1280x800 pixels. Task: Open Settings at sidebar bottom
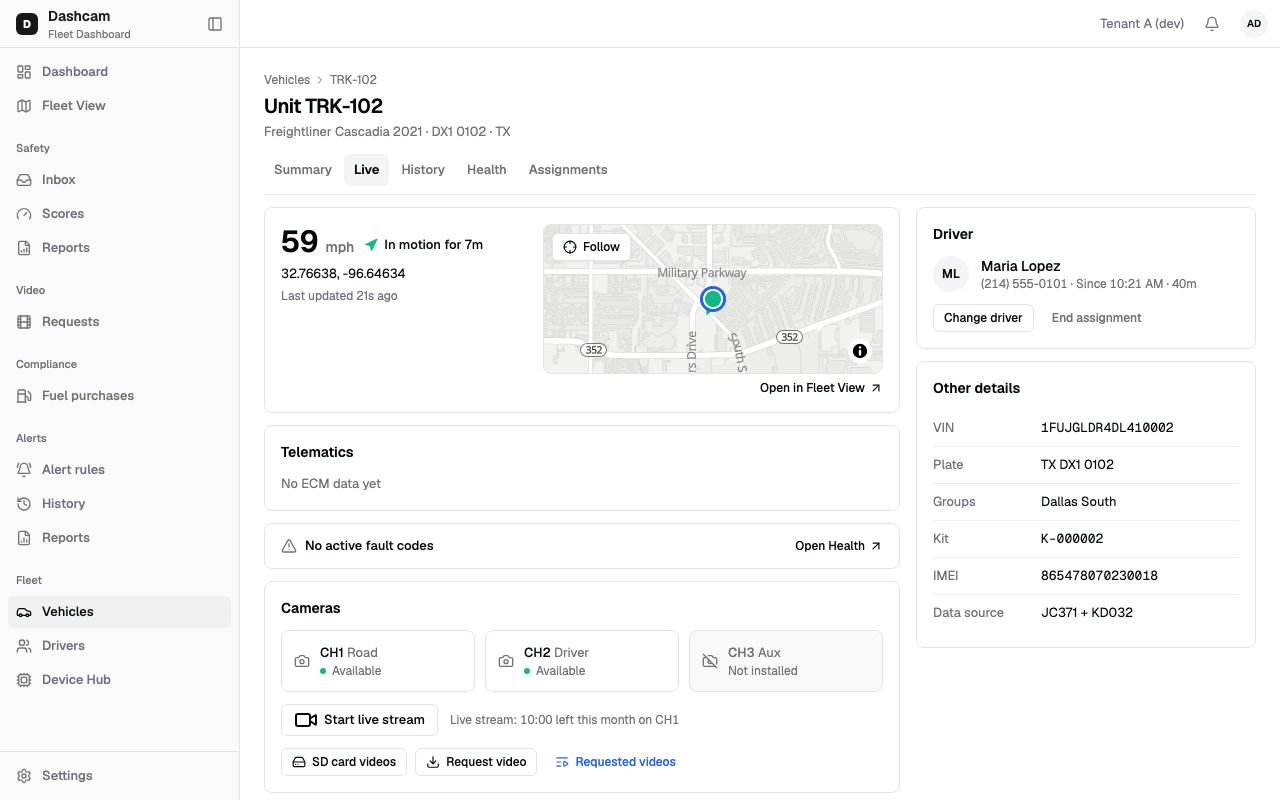pos(119,776)
